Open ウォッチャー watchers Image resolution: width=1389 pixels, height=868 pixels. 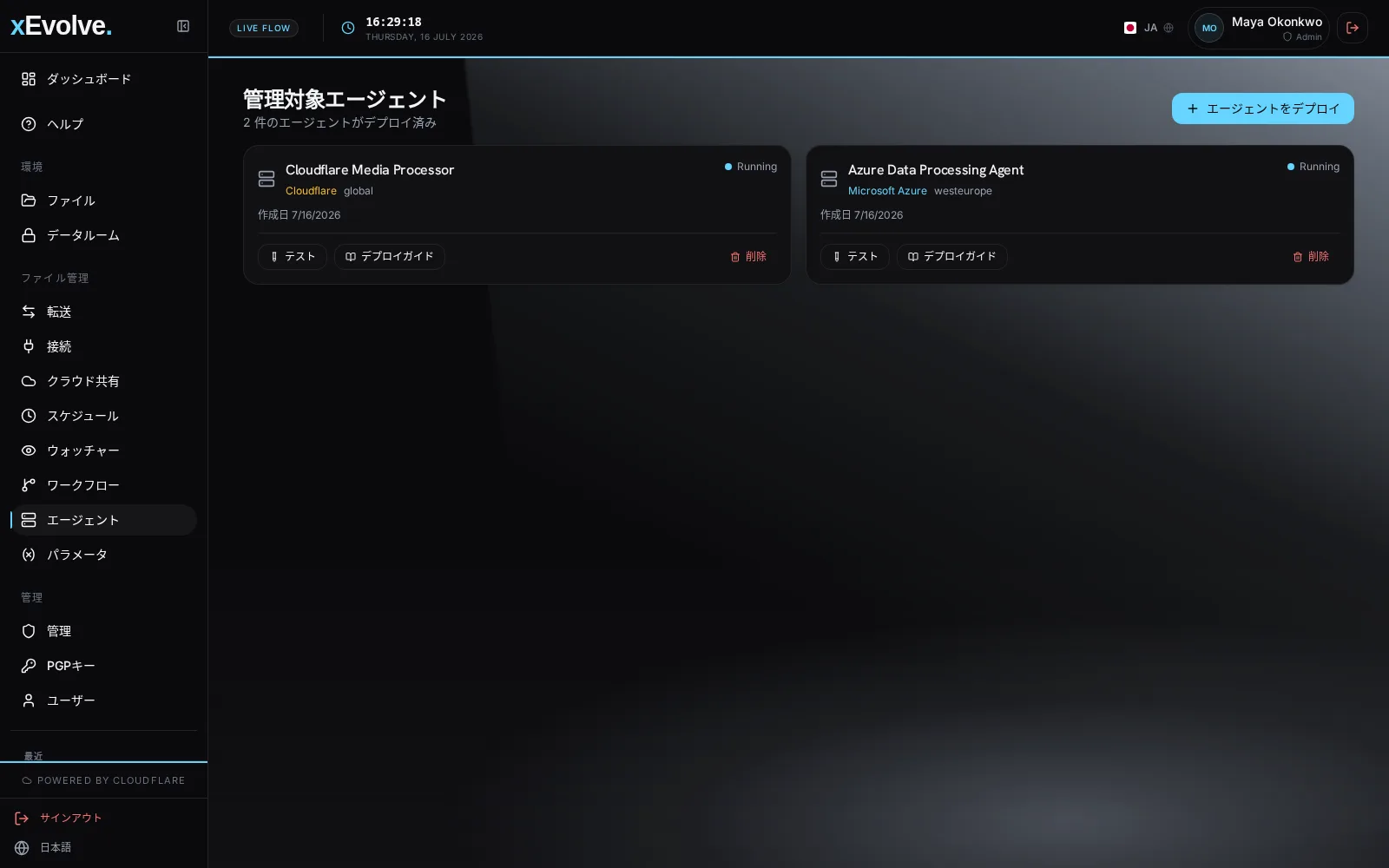103,450
